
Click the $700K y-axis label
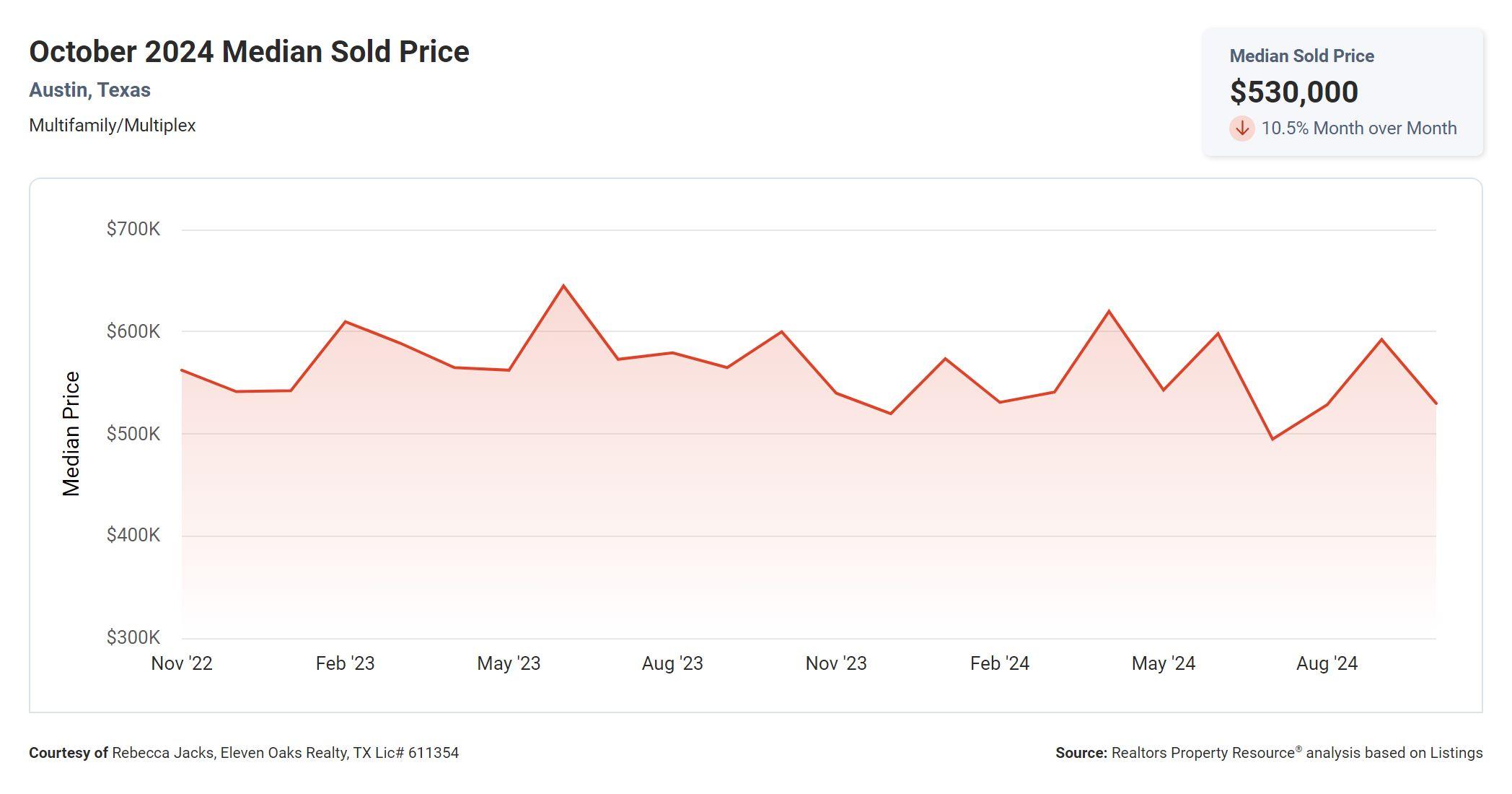click(133, 230)
